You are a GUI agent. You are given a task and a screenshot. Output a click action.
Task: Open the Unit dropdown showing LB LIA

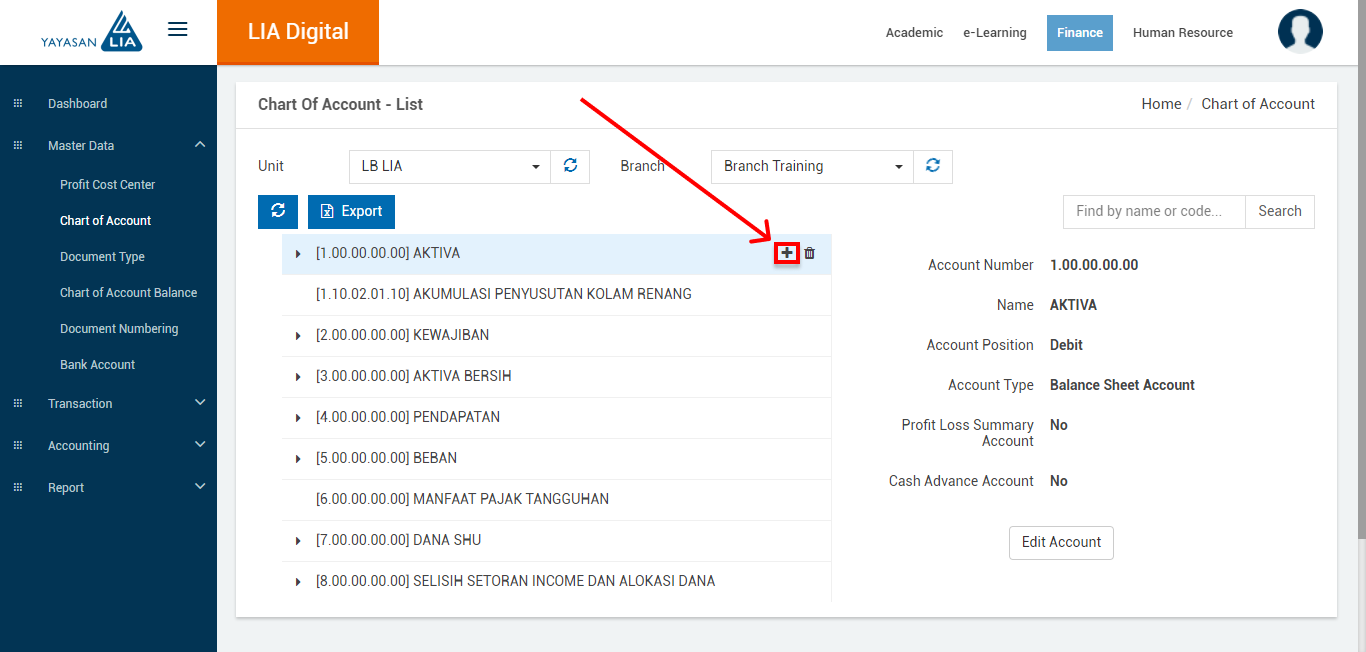[x=449, y=166]
